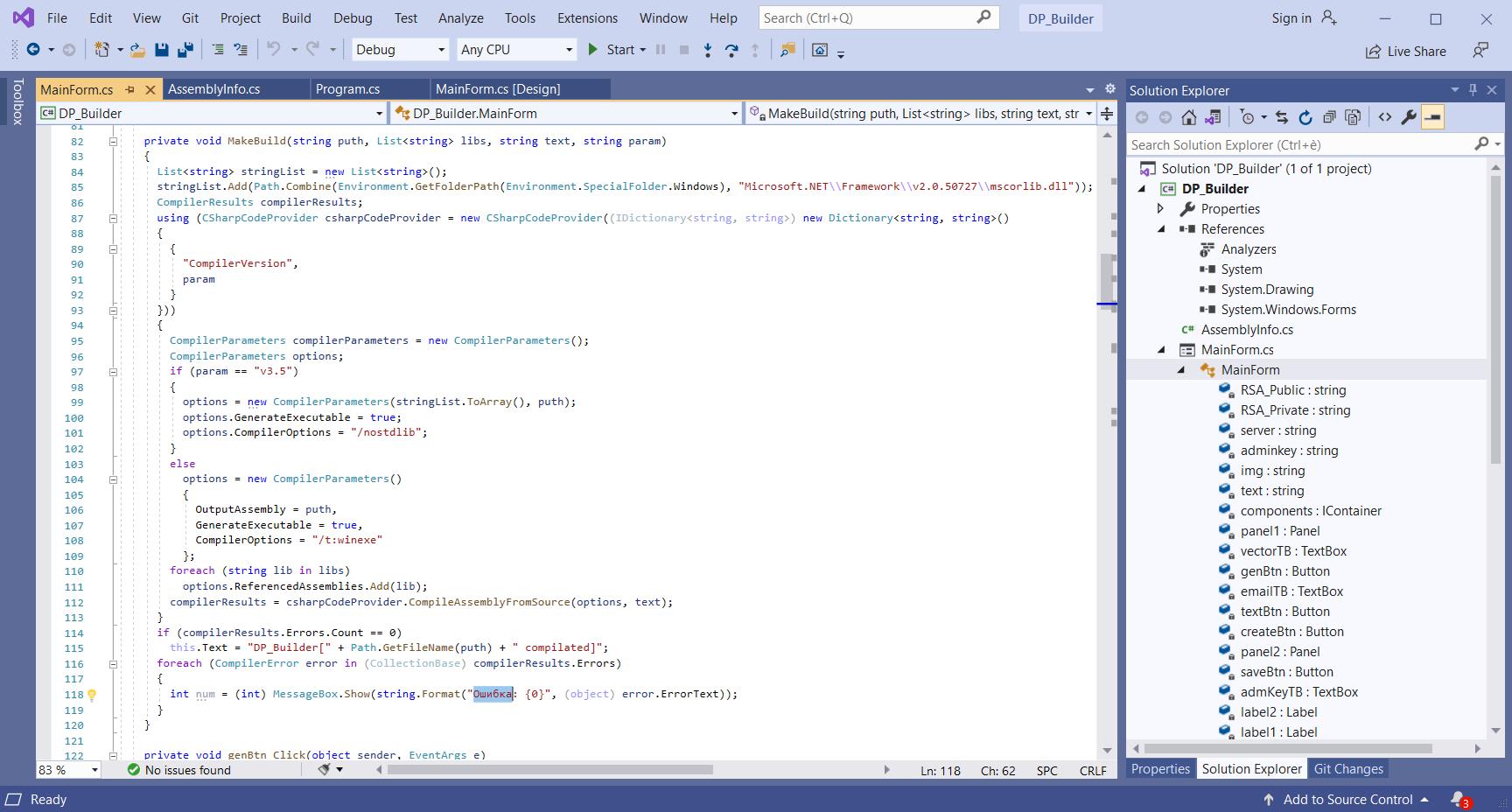Image resolution: width=1512 pixels, height=812 pixels.
Task: Toggle Preview Selected Items button in Solution Explorer
Action: point(1432,117)
